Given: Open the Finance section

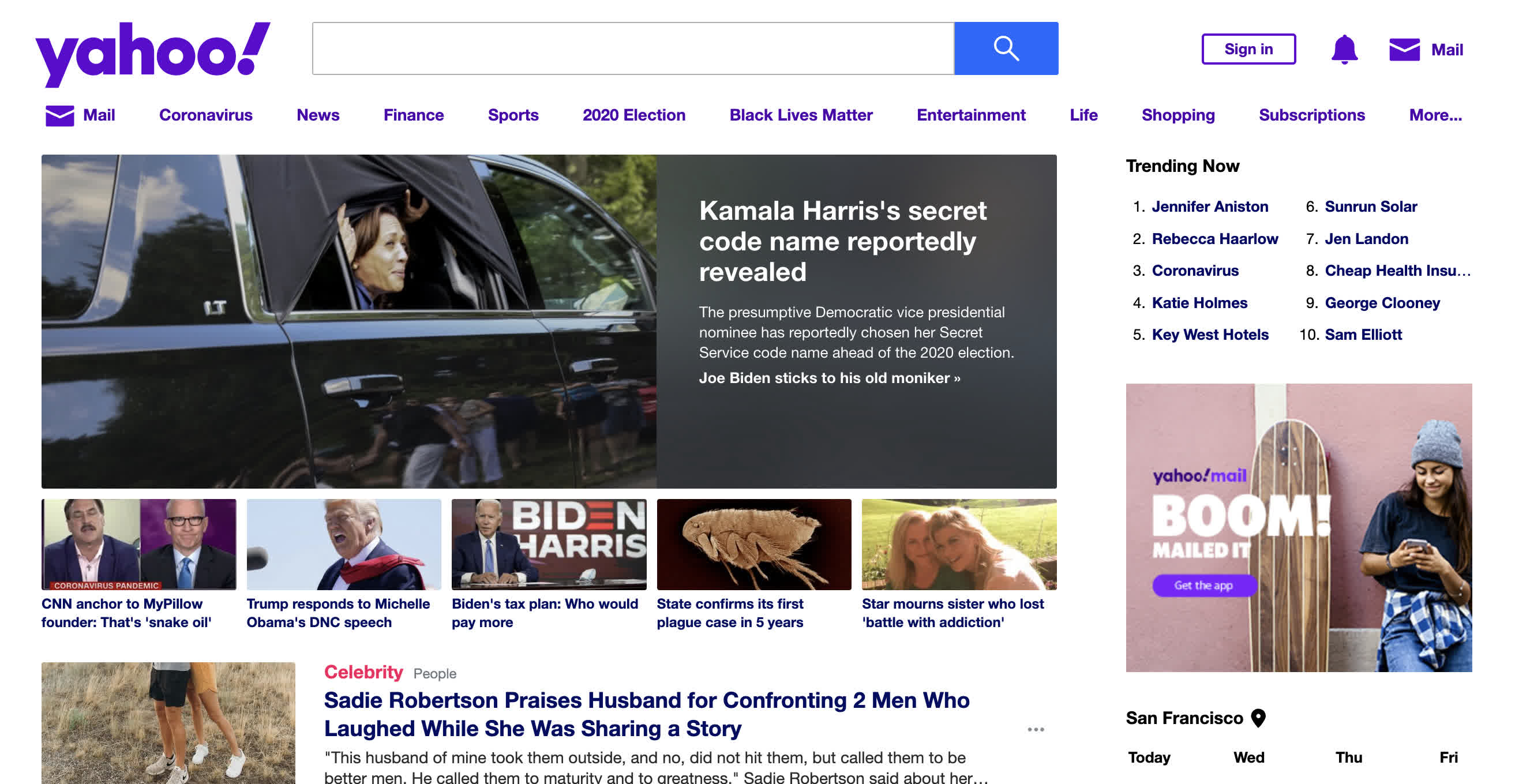Looking at the screenshot, I should (414, 115).
